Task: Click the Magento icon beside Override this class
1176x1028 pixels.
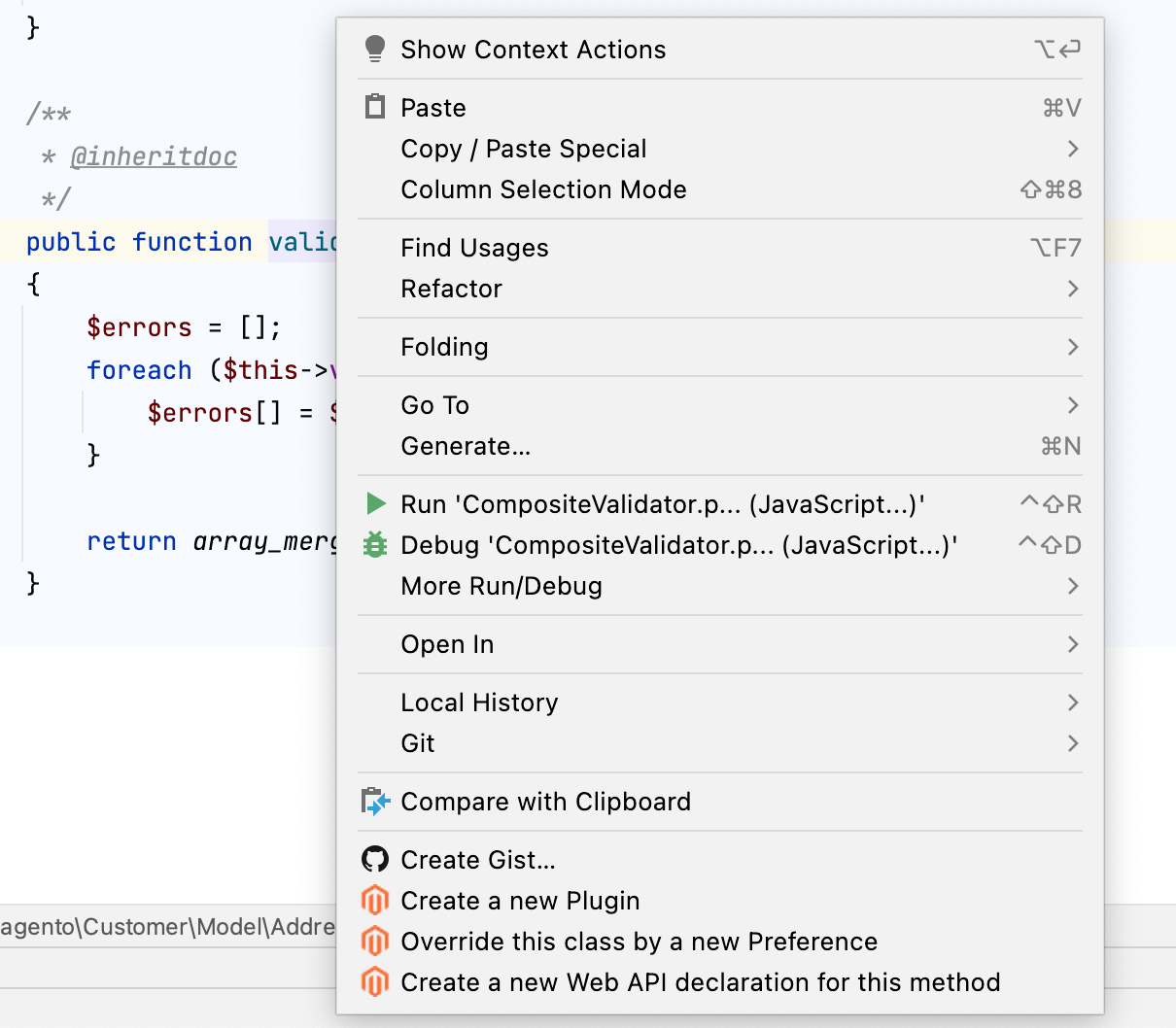Action: tap(374, 942)
